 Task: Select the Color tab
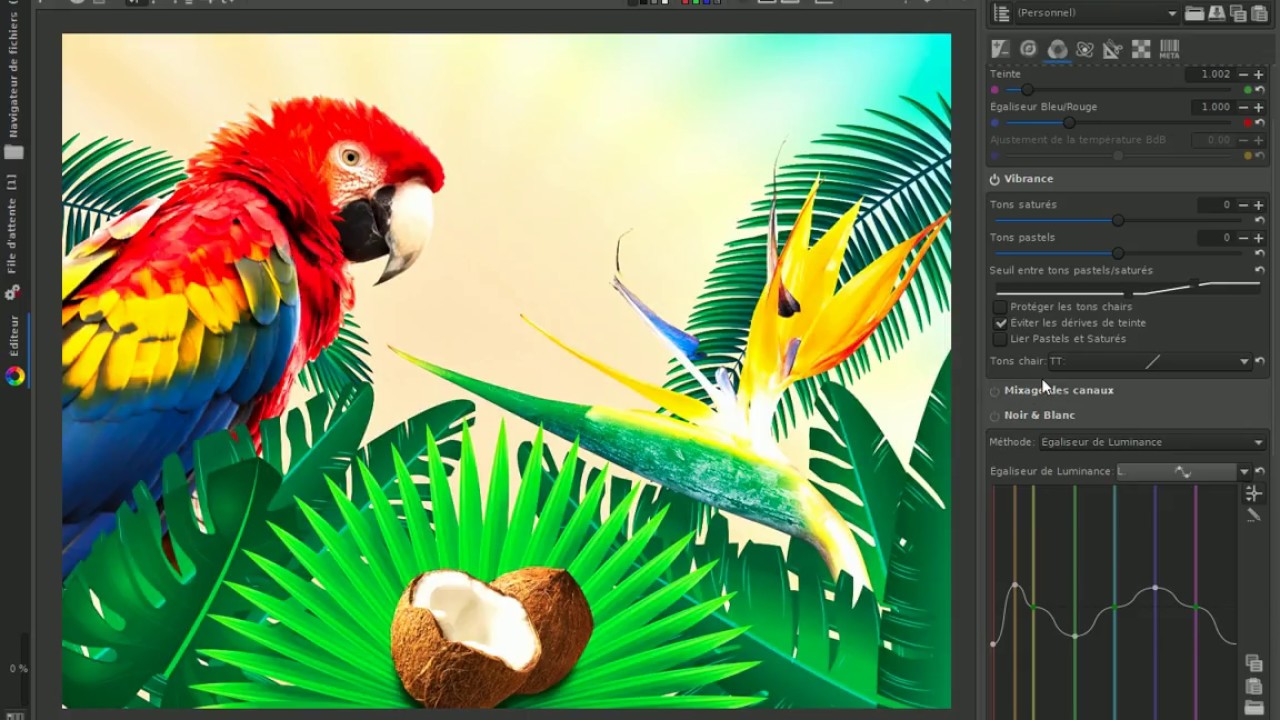pyautogui.click(x=1057, y=49)
